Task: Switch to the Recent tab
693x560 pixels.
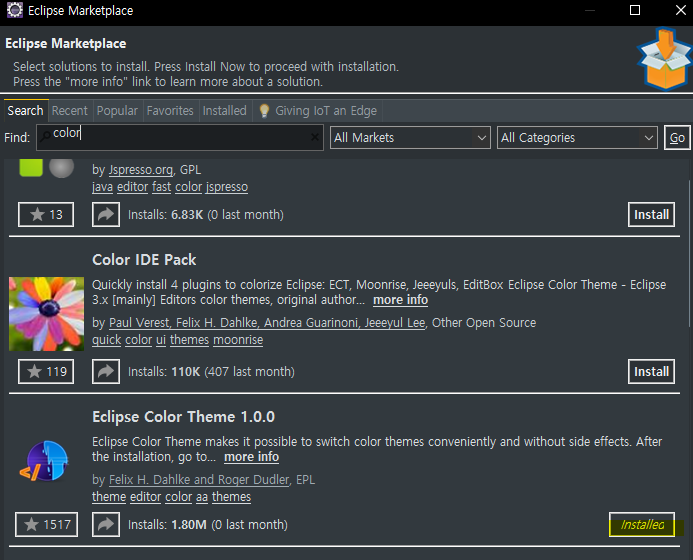Action: point(70,110)
